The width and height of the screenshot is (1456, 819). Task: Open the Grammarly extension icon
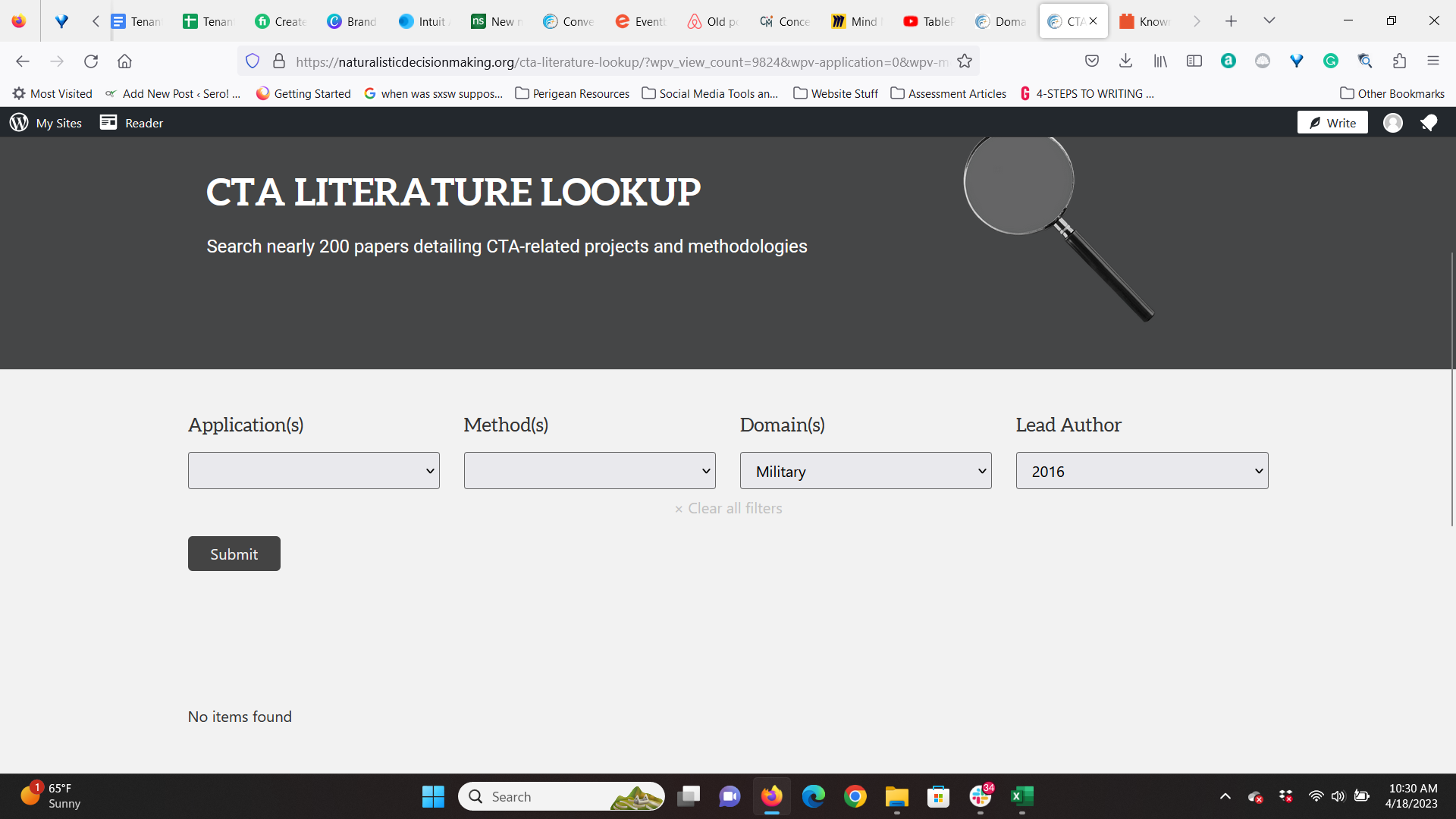1330,61
